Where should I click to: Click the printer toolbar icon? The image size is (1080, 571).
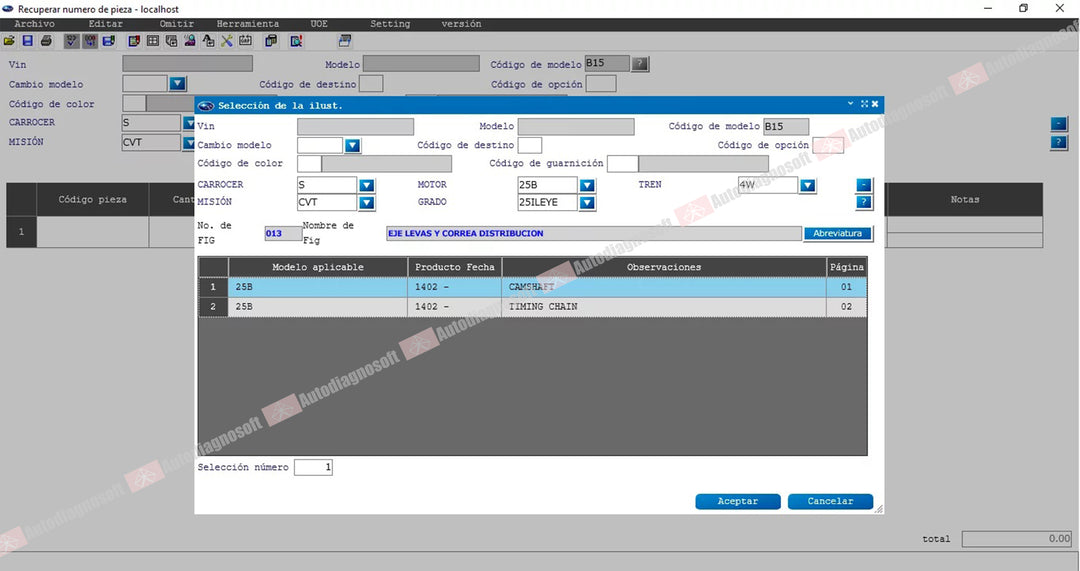46,41
